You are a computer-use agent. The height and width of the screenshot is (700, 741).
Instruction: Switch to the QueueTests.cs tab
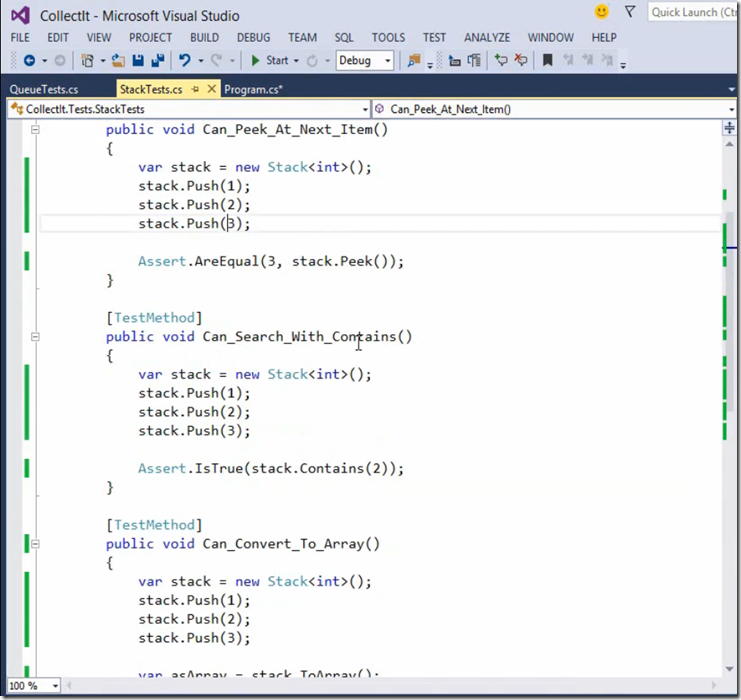coord(44,89)
